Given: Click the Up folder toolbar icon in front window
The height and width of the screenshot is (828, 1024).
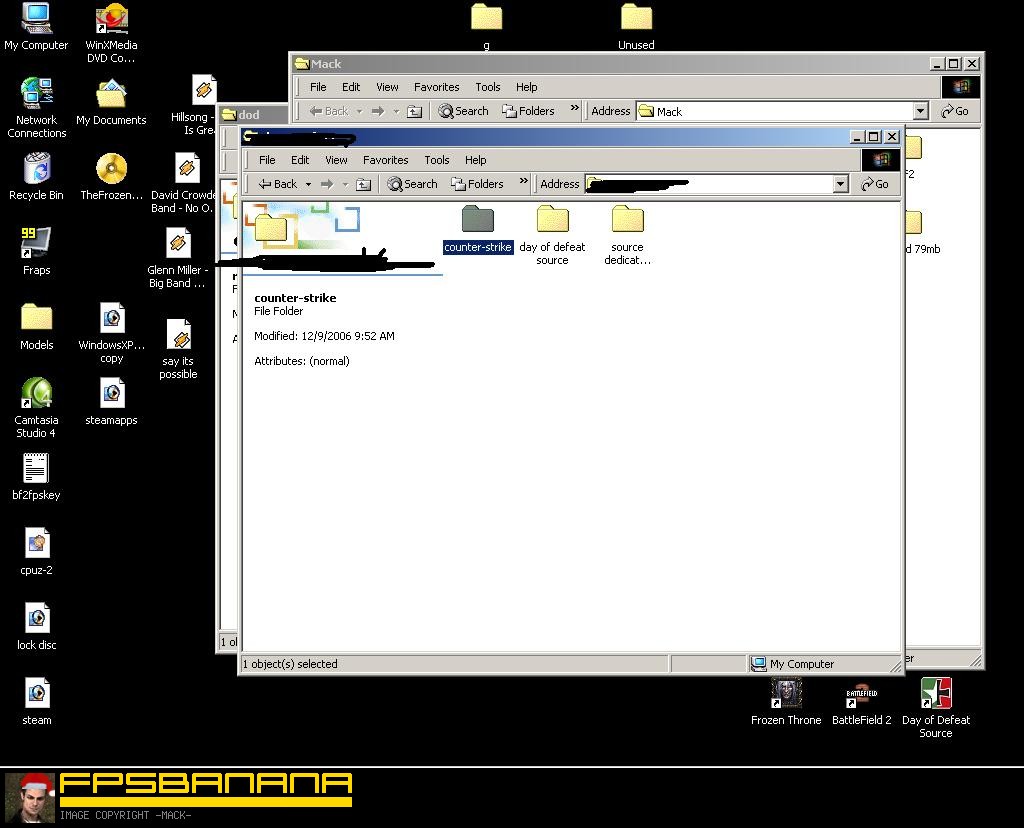Looking at the screenshot, I should pos(364,184).
